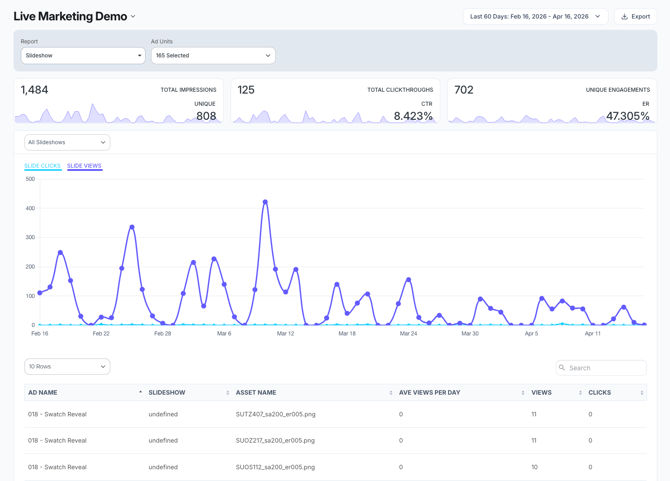Click the highest peak point on chart
Screen dimensions: 670x481
click(x=265, y=202)
